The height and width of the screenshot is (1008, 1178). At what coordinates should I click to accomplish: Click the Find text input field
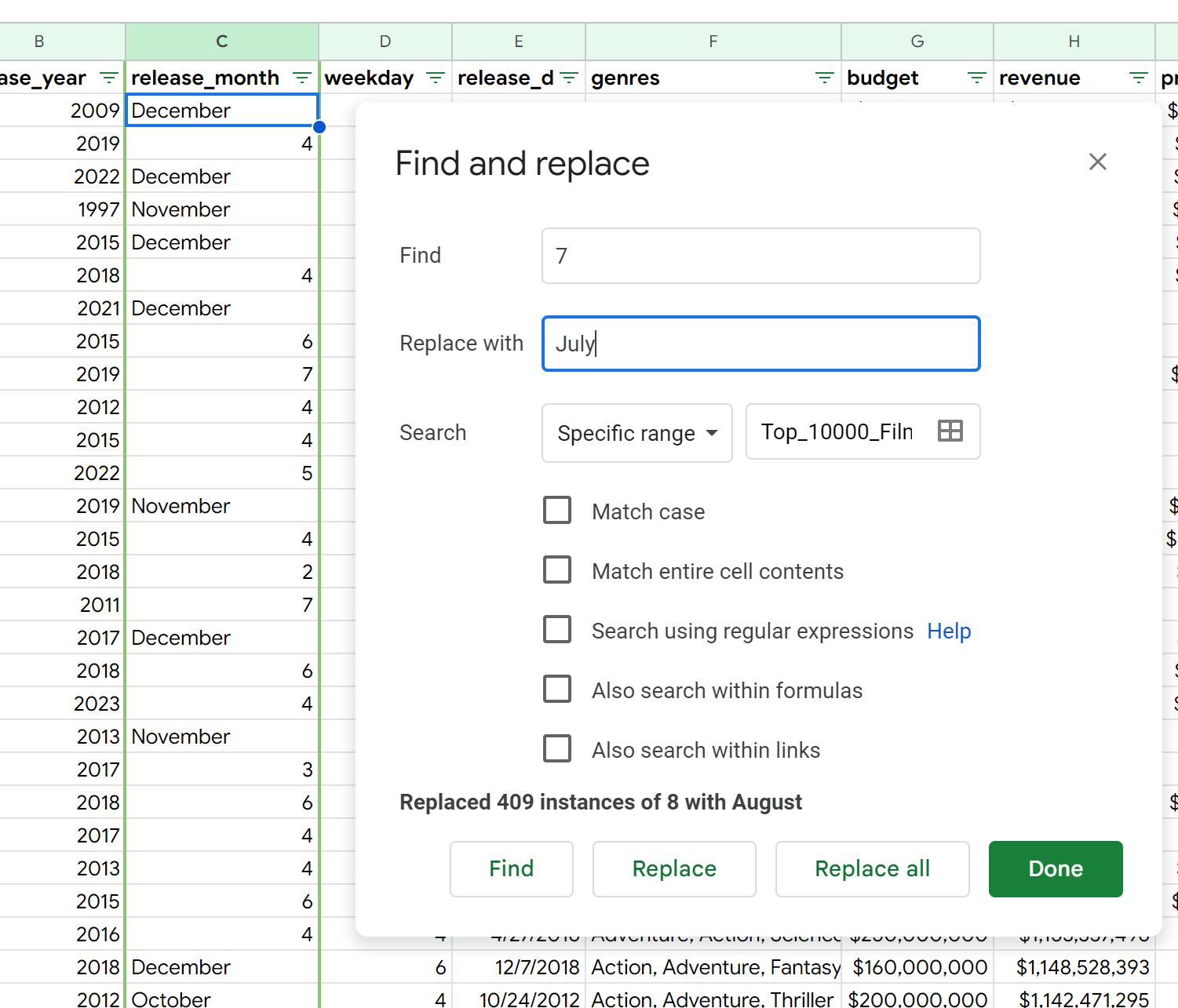click(760, 256)
